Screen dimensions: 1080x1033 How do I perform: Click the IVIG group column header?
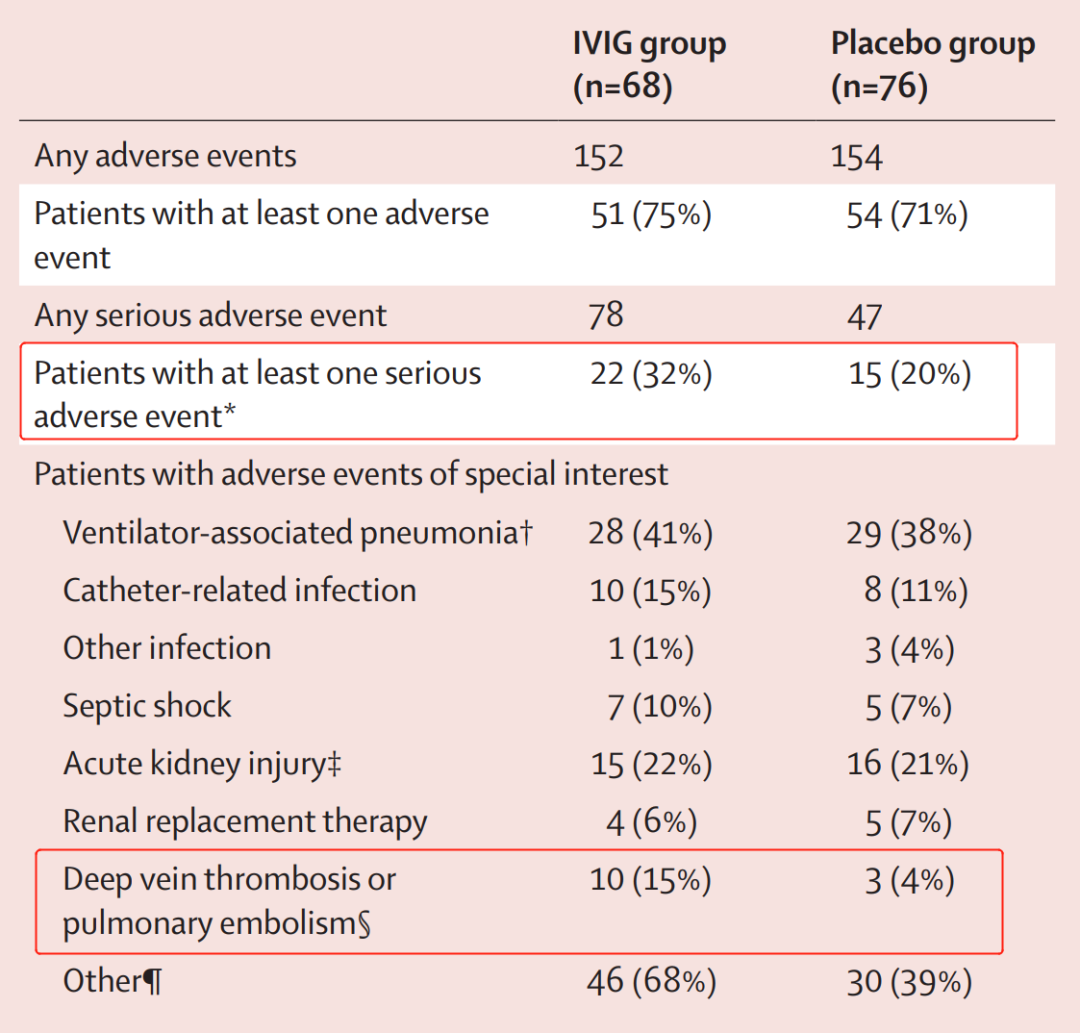tap(648, 66)
